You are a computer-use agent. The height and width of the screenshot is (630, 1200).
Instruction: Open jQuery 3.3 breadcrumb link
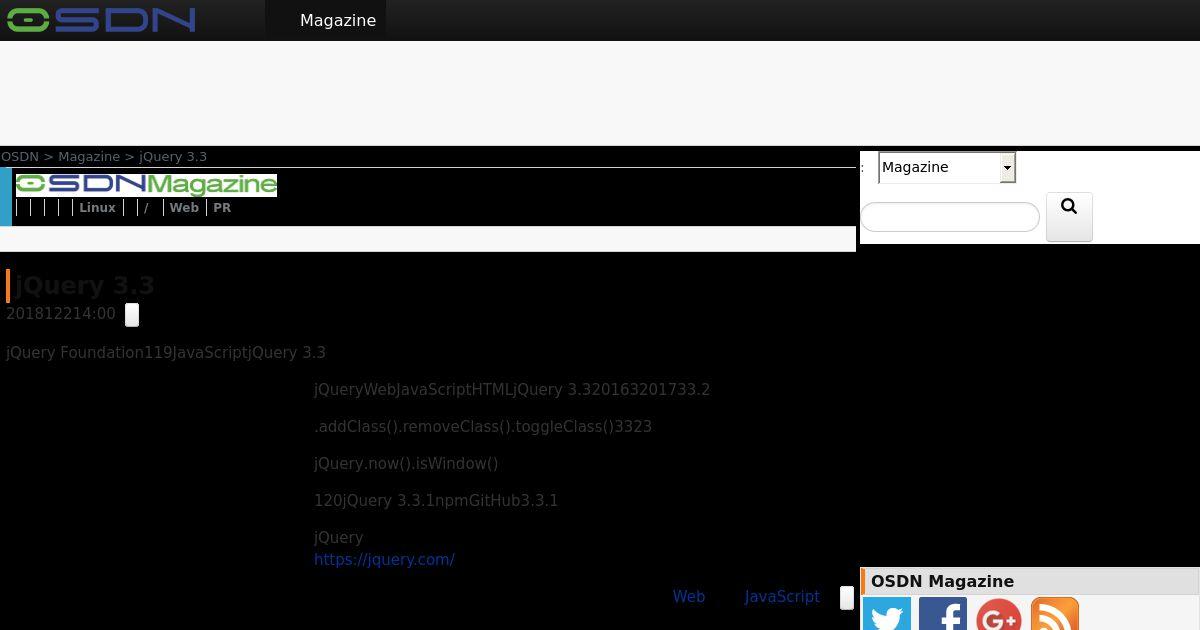pyautogui.click(x=173, y=157)
